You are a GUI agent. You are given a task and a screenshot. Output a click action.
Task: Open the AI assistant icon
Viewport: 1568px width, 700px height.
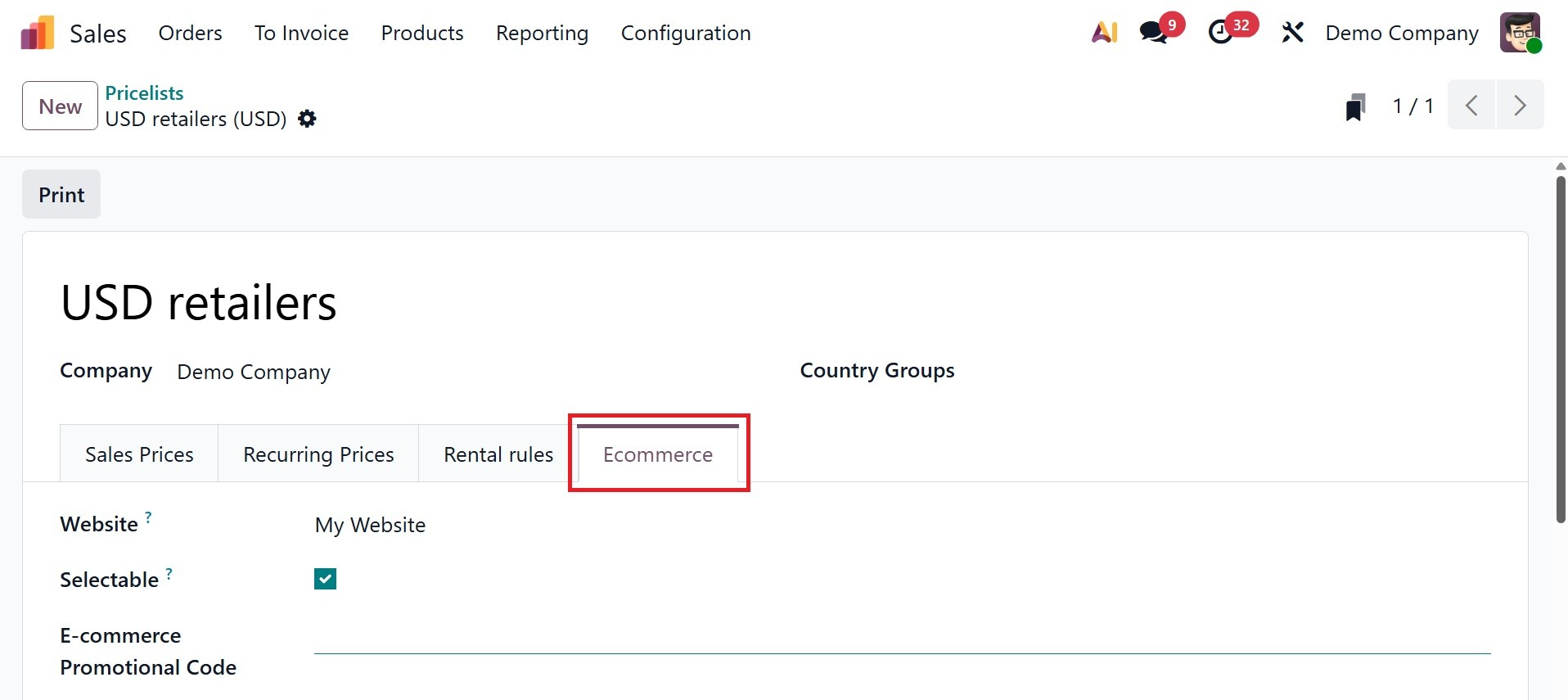coord(1104,33)
